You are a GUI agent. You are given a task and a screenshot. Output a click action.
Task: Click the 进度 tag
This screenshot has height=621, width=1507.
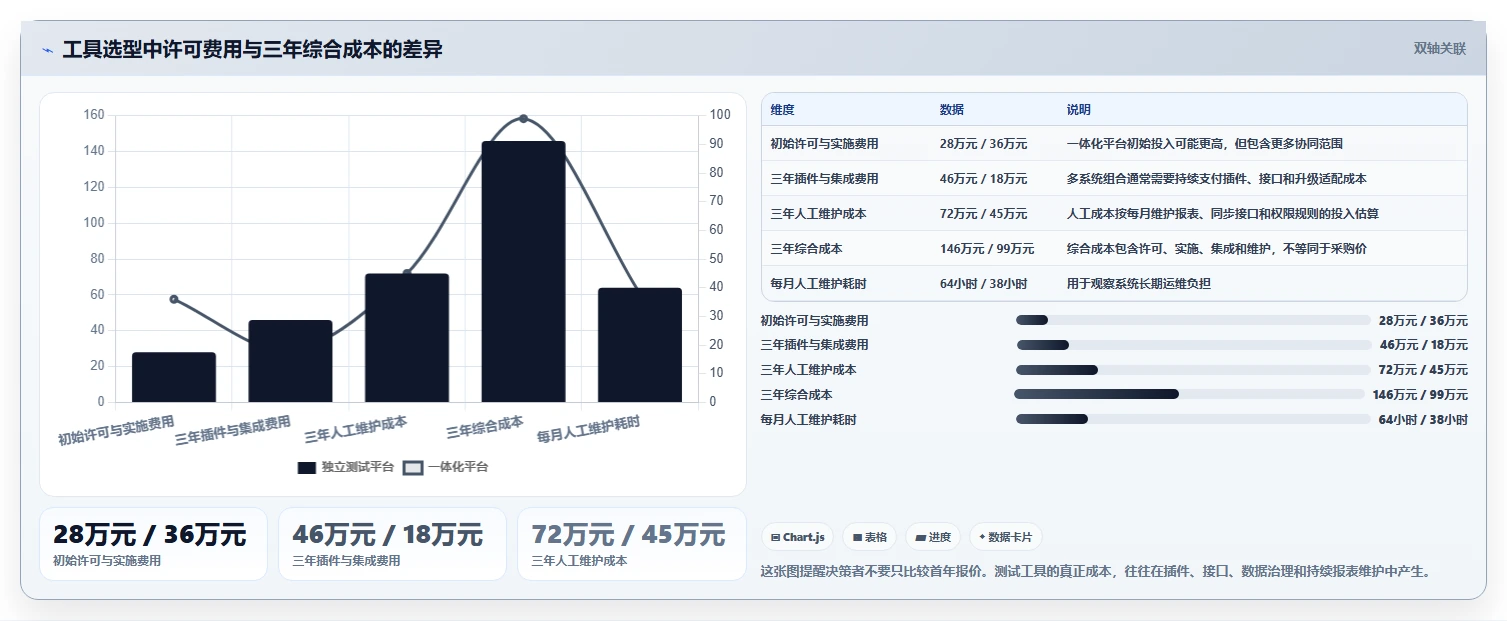933,537
